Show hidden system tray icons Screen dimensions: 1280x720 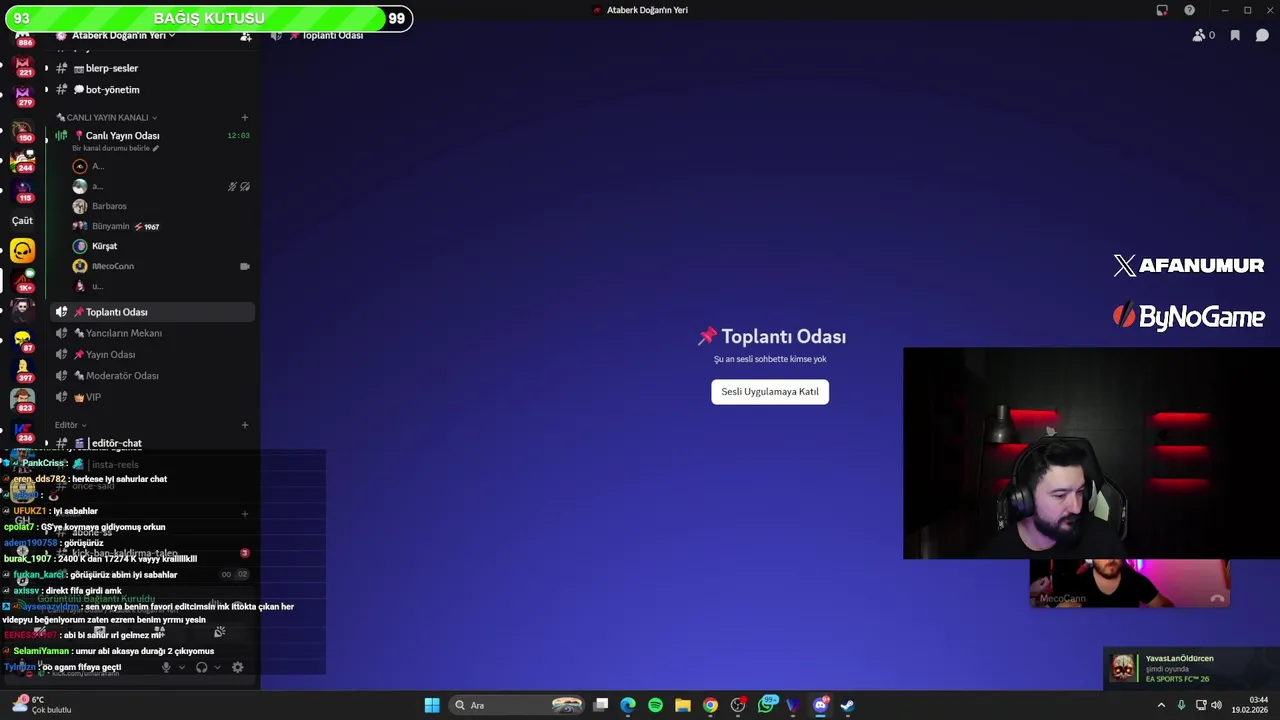click(x=1161, y=705)
